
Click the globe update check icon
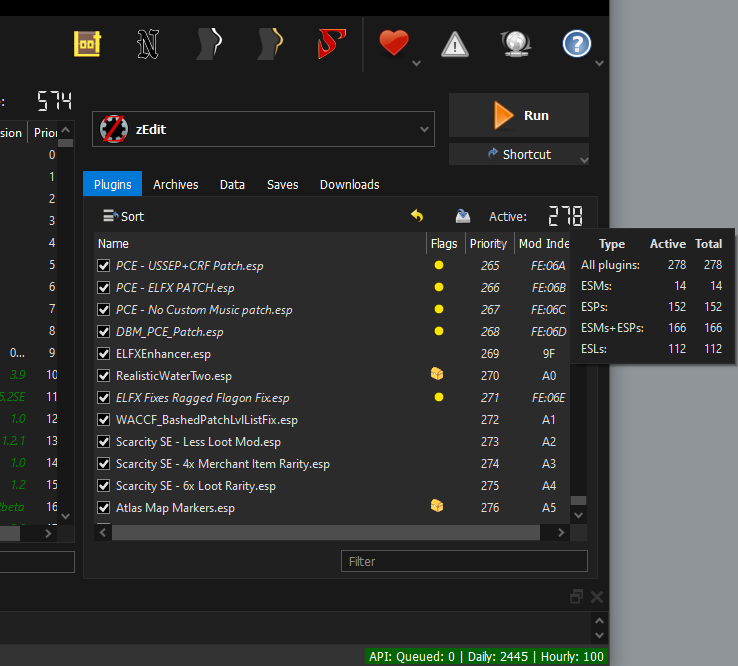coord(516,44)
